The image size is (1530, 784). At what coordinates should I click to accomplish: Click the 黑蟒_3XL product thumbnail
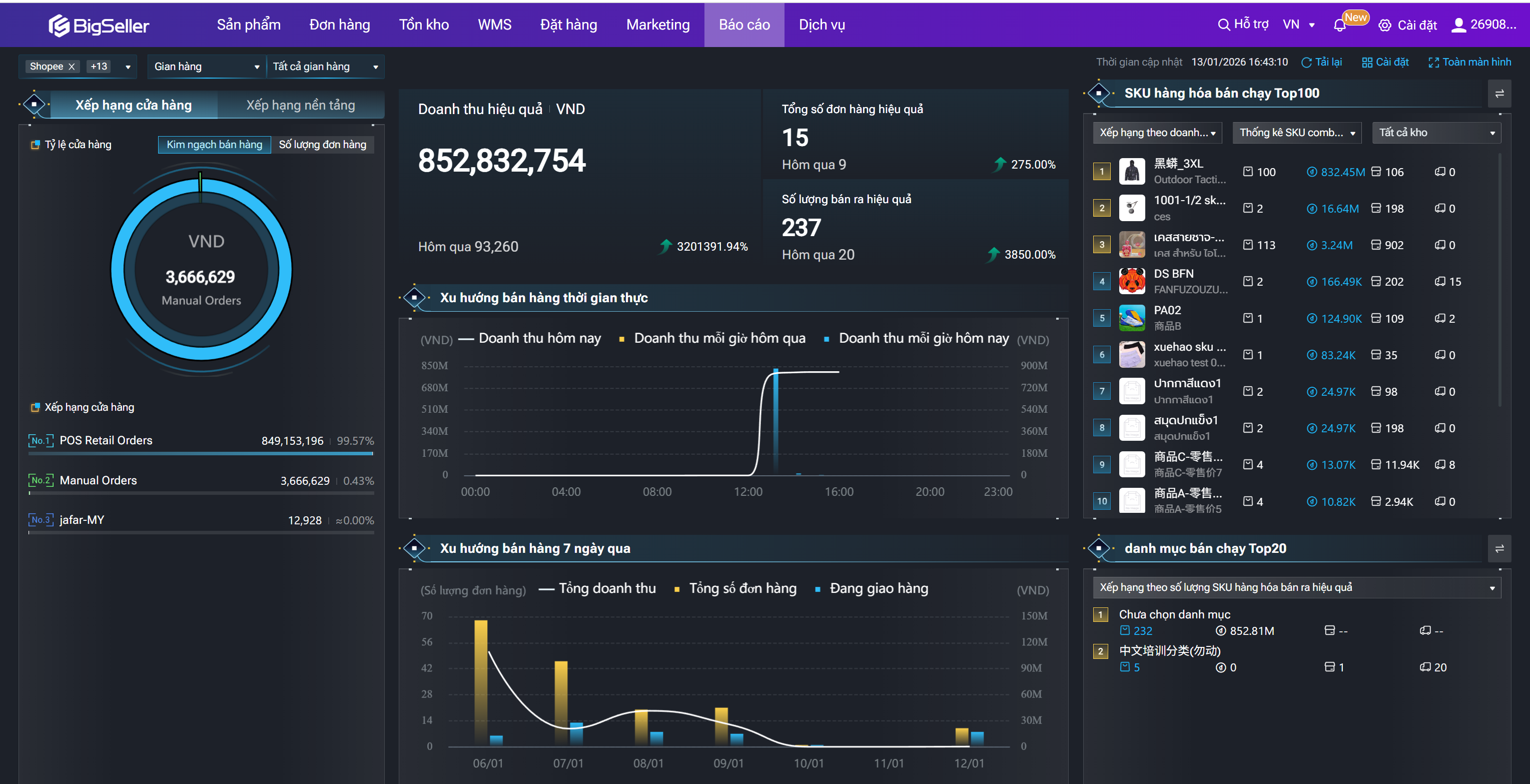point(1131,172)
